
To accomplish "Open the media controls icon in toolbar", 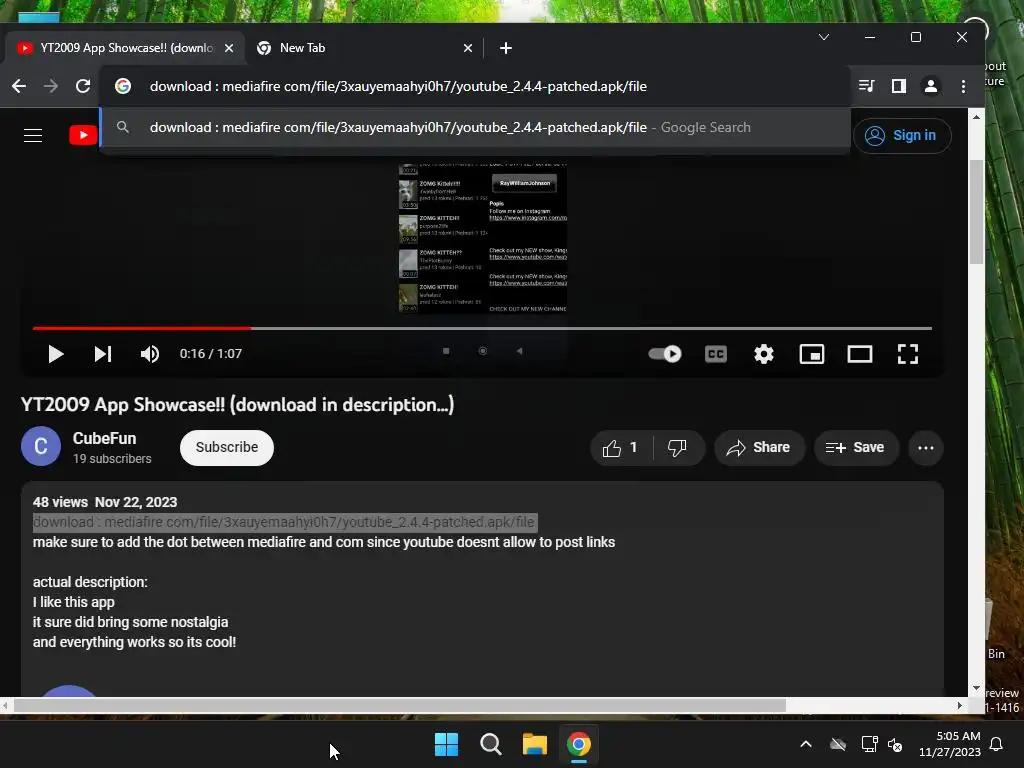I will [867, 86].
